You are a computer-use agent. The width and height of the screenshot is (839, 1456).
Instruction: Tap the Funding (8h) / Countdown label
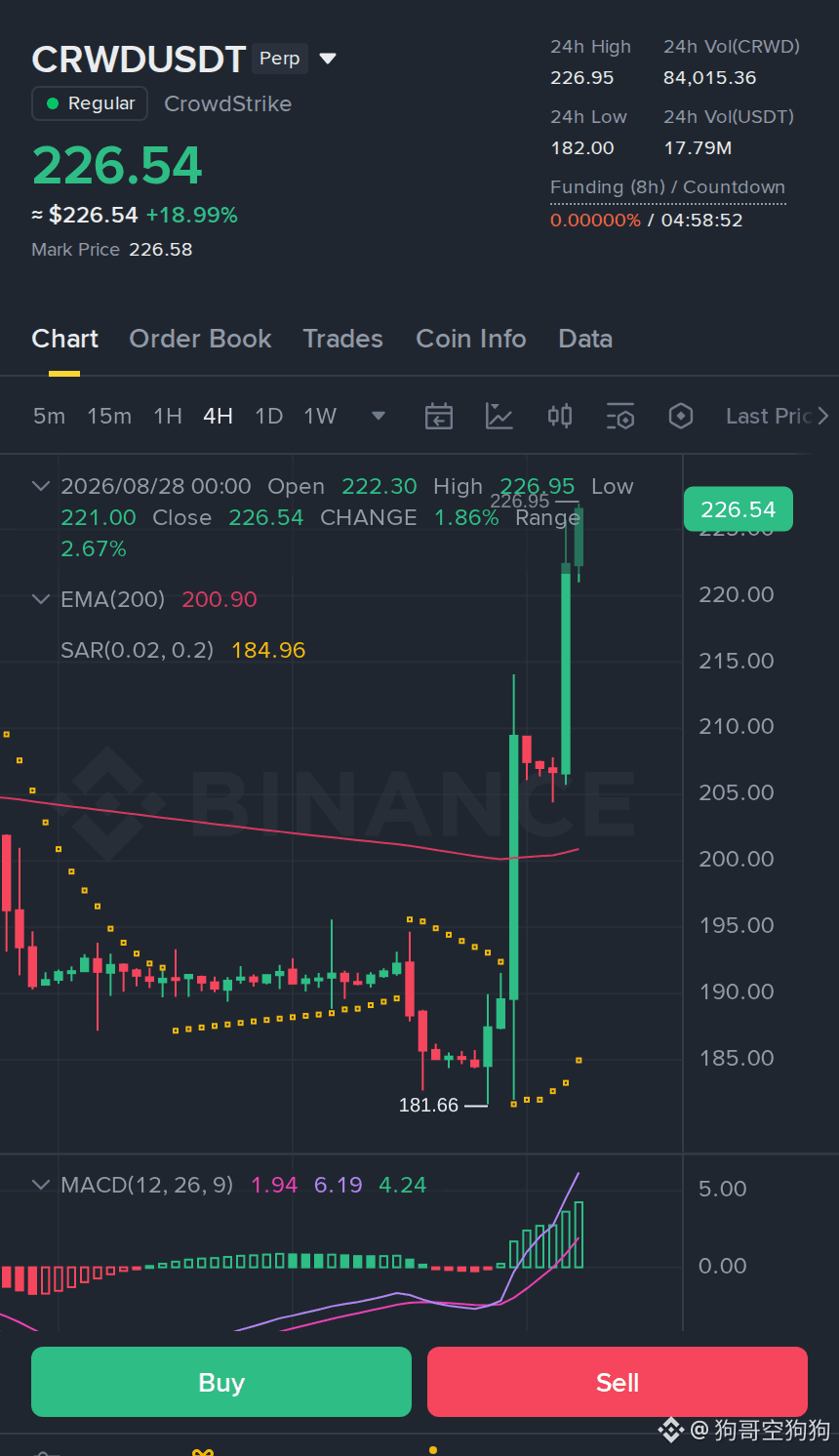pyautogui.click(x=667, y=187)
